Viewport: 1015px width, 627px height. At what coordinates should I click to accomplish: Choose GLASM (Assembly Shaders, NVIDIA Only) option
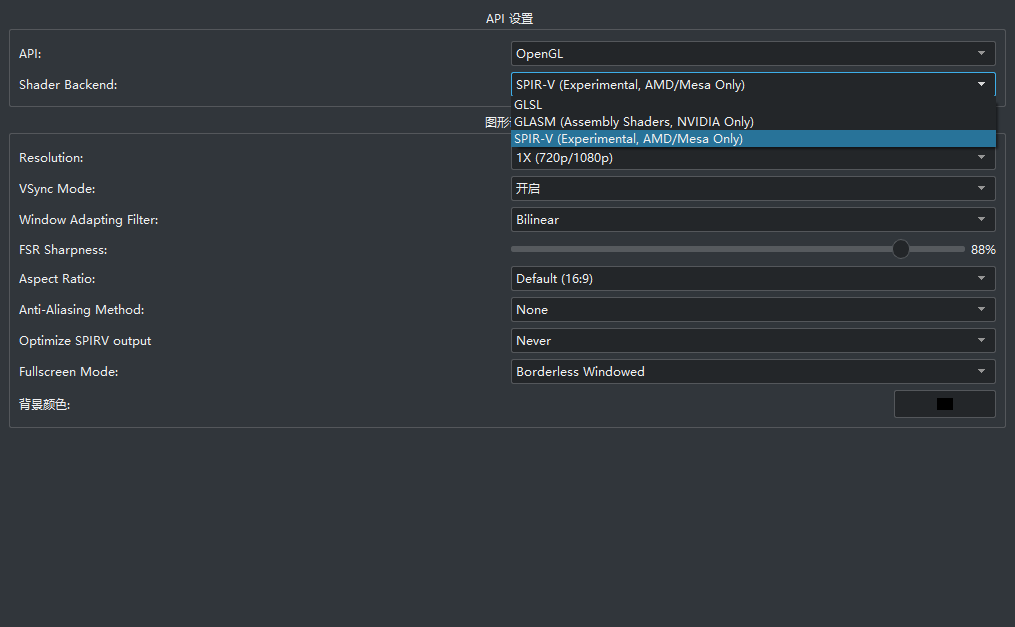coord(633,121)
